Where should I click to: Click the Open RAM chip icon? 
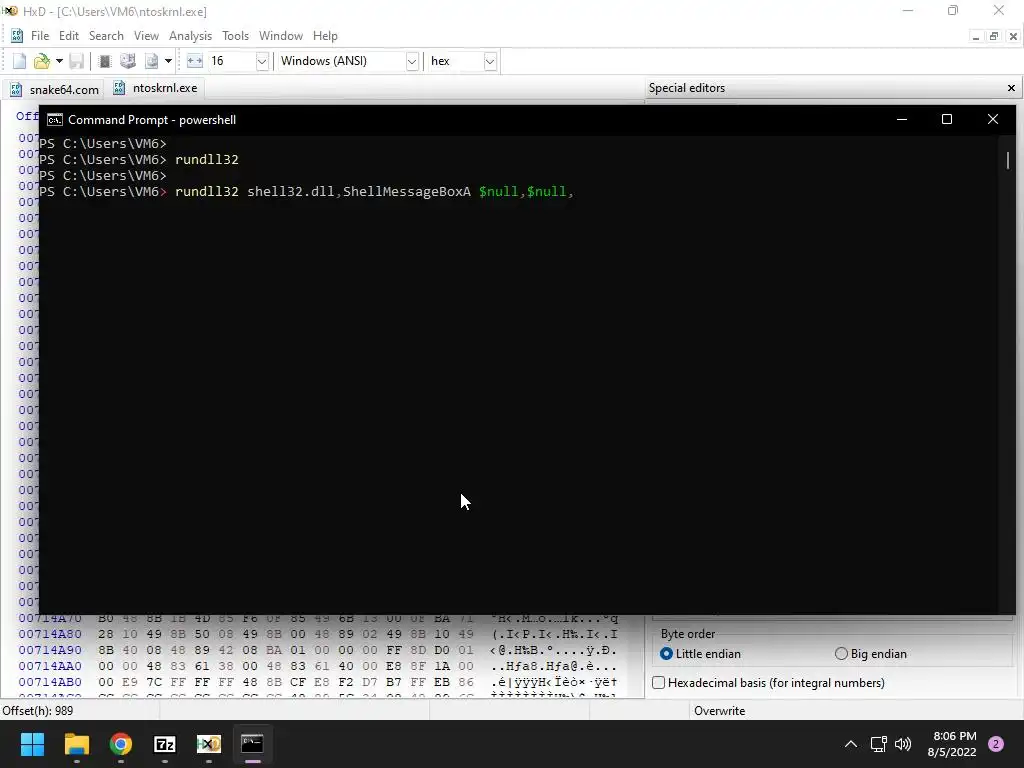[104, 61]
